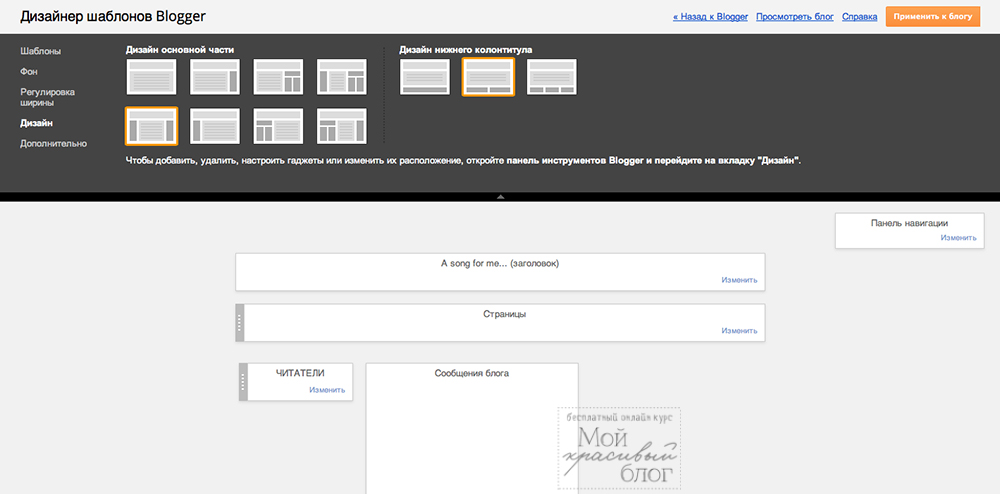
Task: Click the Дизайн основной части heading
Action: pos(180,49)
